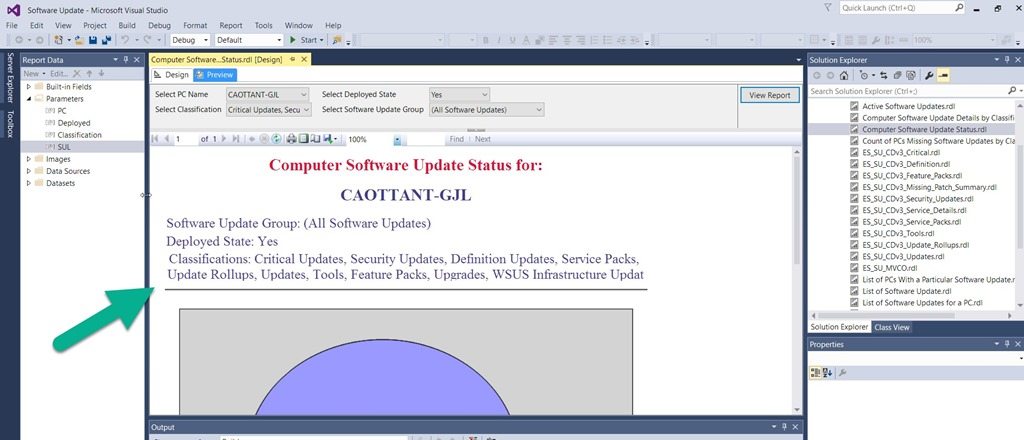
Task: Click the Save floppy disk icon
Action: (93, 40)
